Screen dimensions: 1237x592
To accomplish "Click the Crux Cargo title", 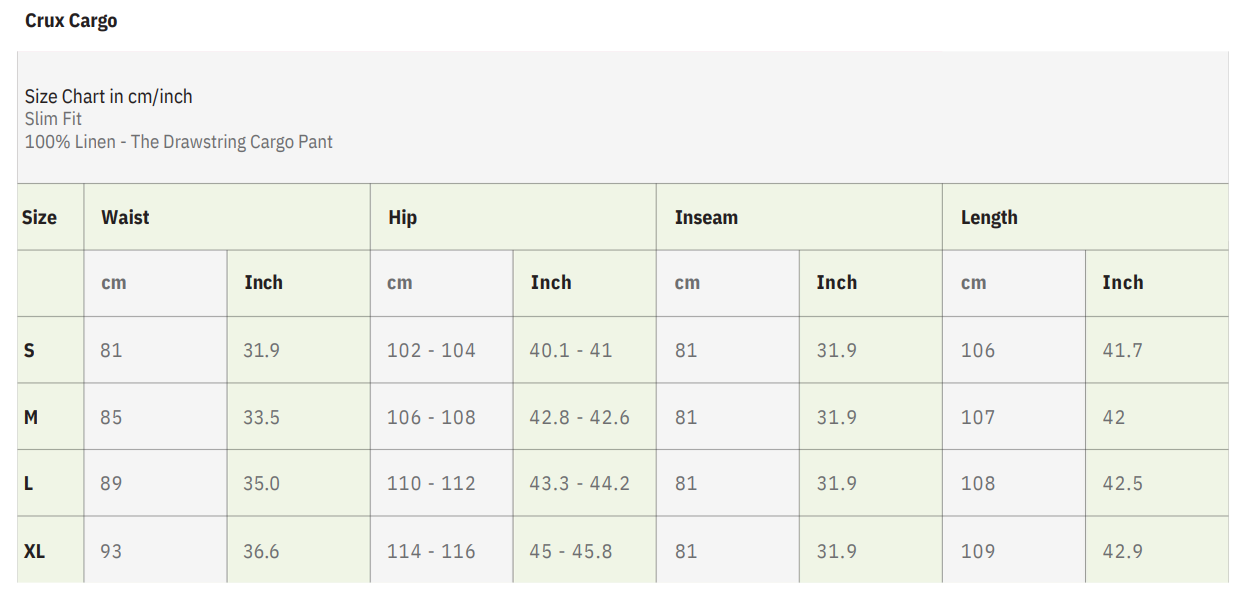I will 71,21.
